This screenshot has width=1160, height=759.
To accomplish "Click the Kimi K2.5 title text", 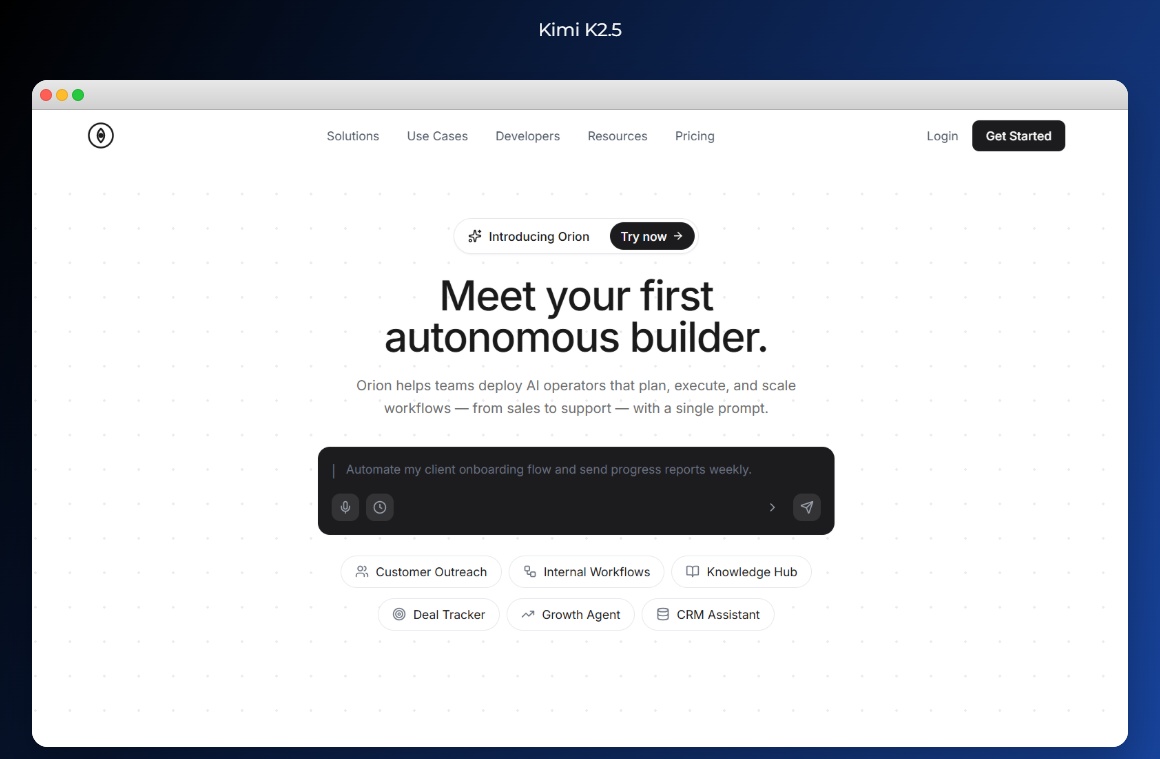I will (x=580, y=30).
